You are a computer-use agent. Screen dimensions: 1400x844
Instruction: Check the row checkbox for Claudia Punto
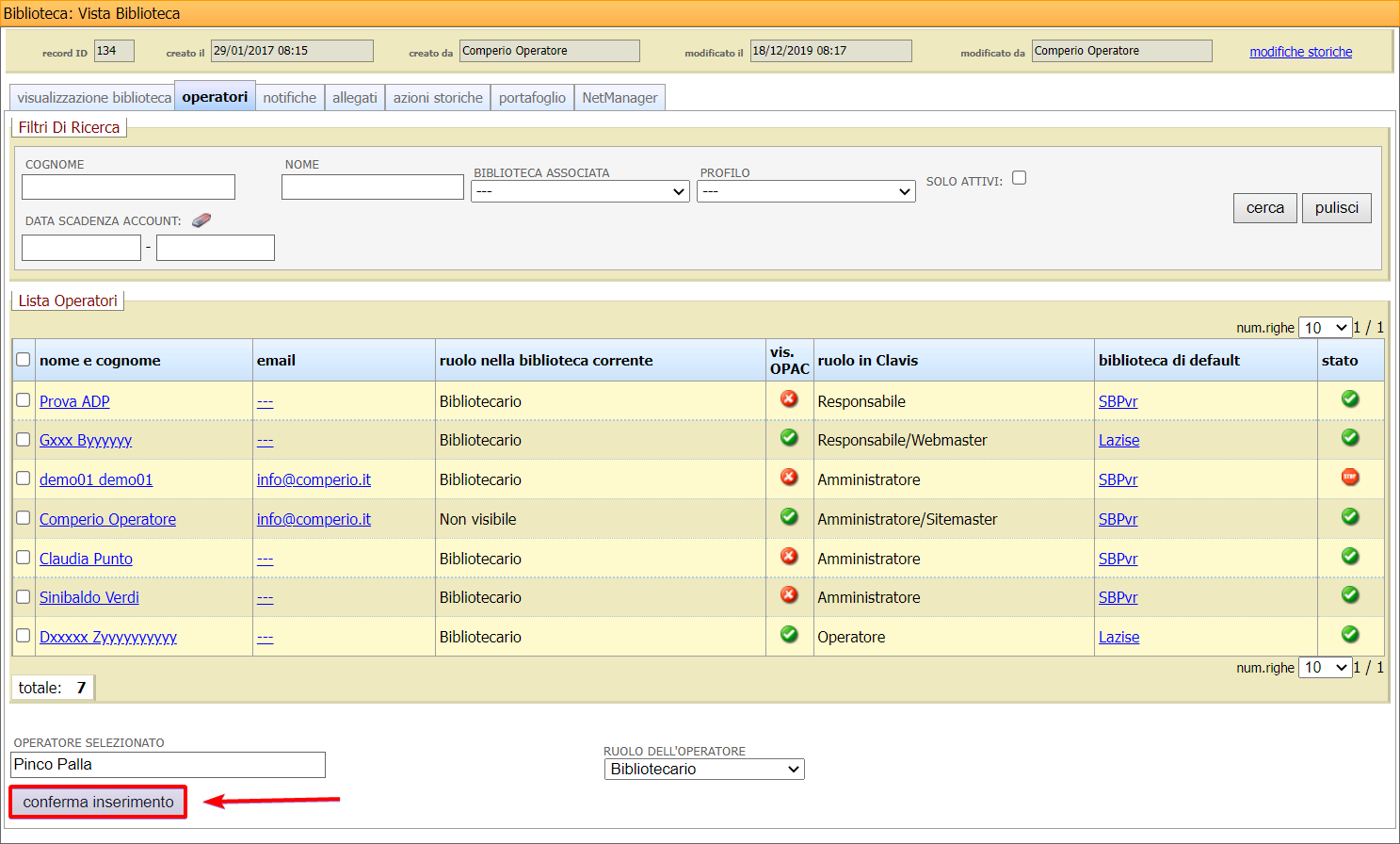pyautogui.click(x=24, y=558)
